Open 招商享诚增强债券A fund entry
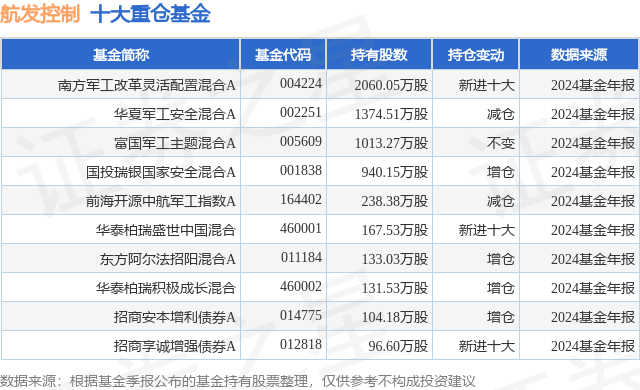 click(x=175, y=346)
